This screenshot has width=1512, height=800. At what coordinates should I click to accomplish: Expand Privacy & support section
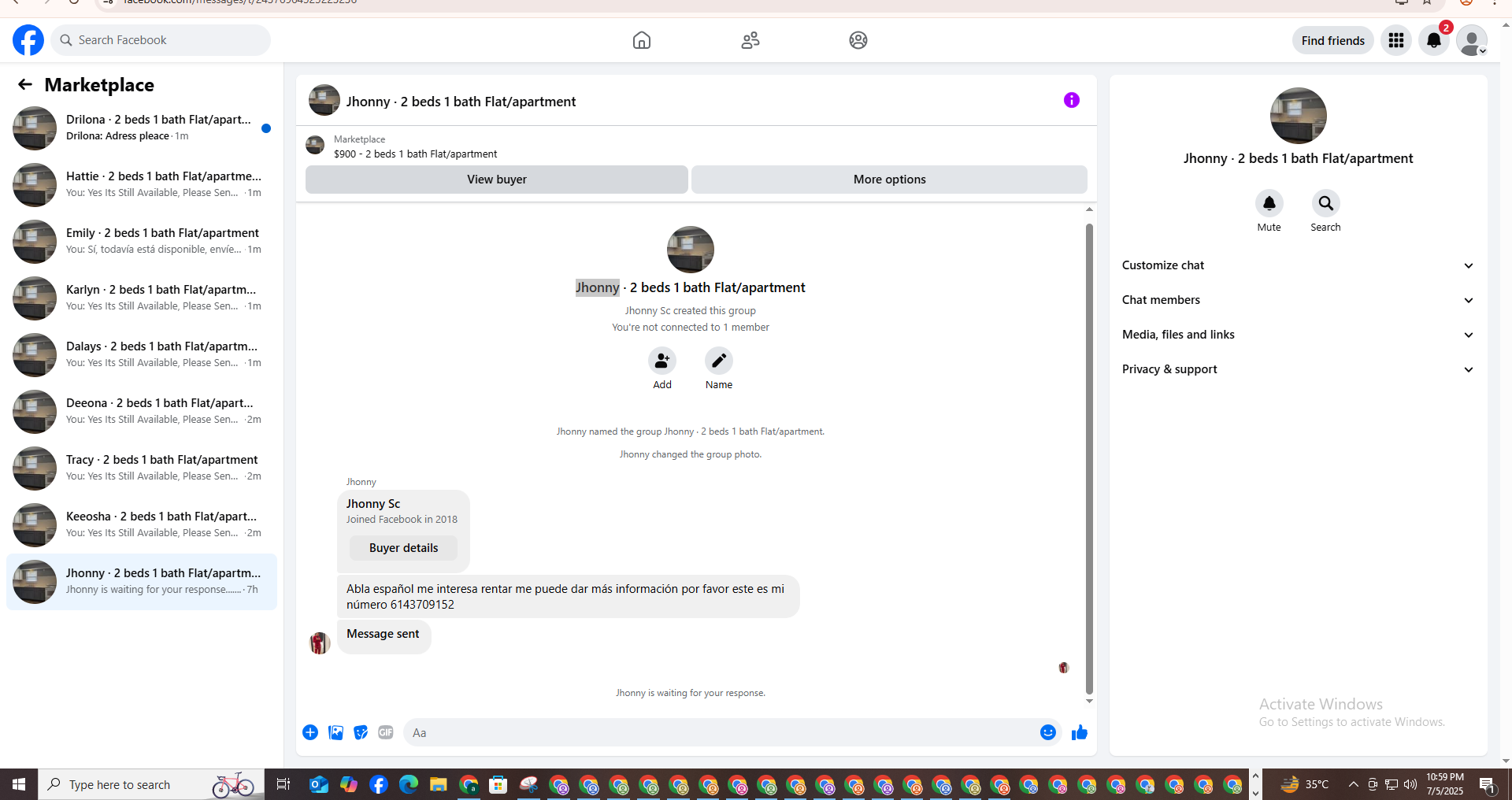(x=1298, y=369)
